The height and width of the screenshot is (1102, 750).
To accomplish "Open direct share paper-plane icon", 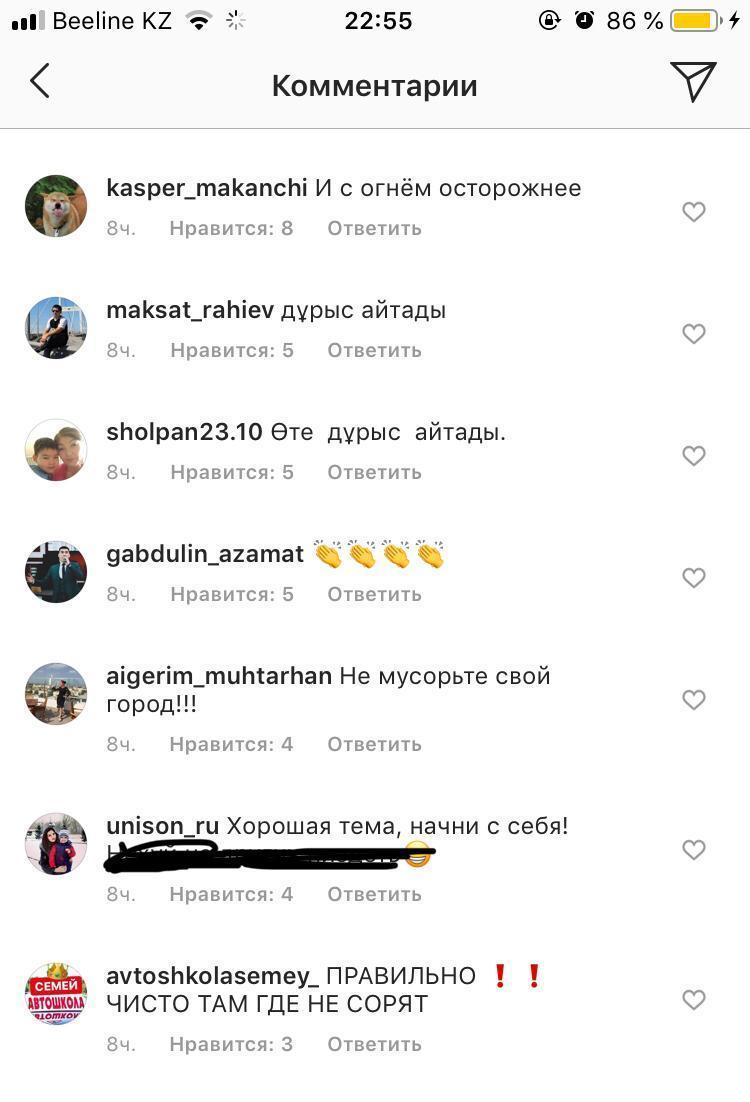I will point(693,82).
